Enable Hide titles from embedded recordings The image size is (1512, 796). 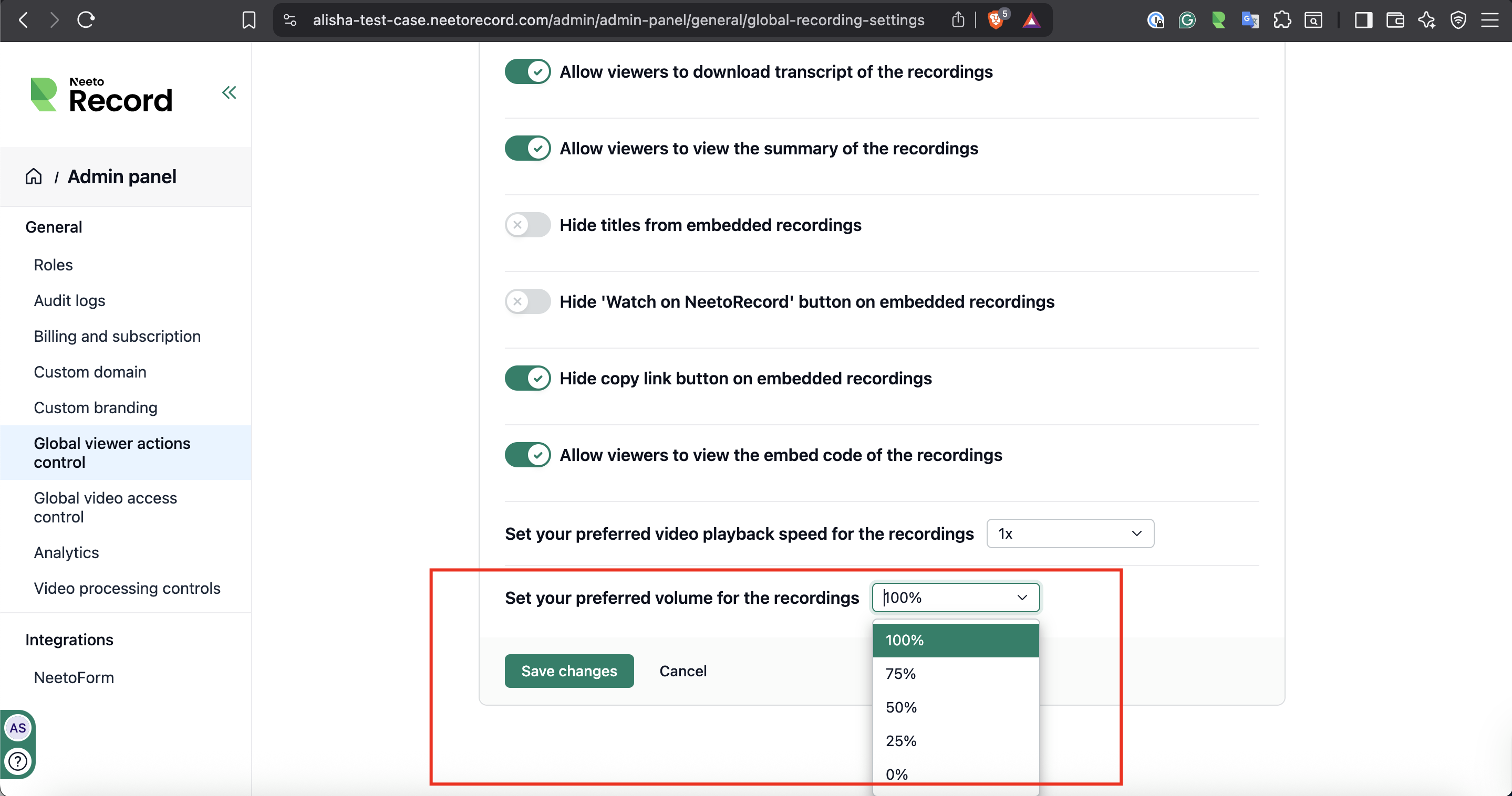[527, 225]
